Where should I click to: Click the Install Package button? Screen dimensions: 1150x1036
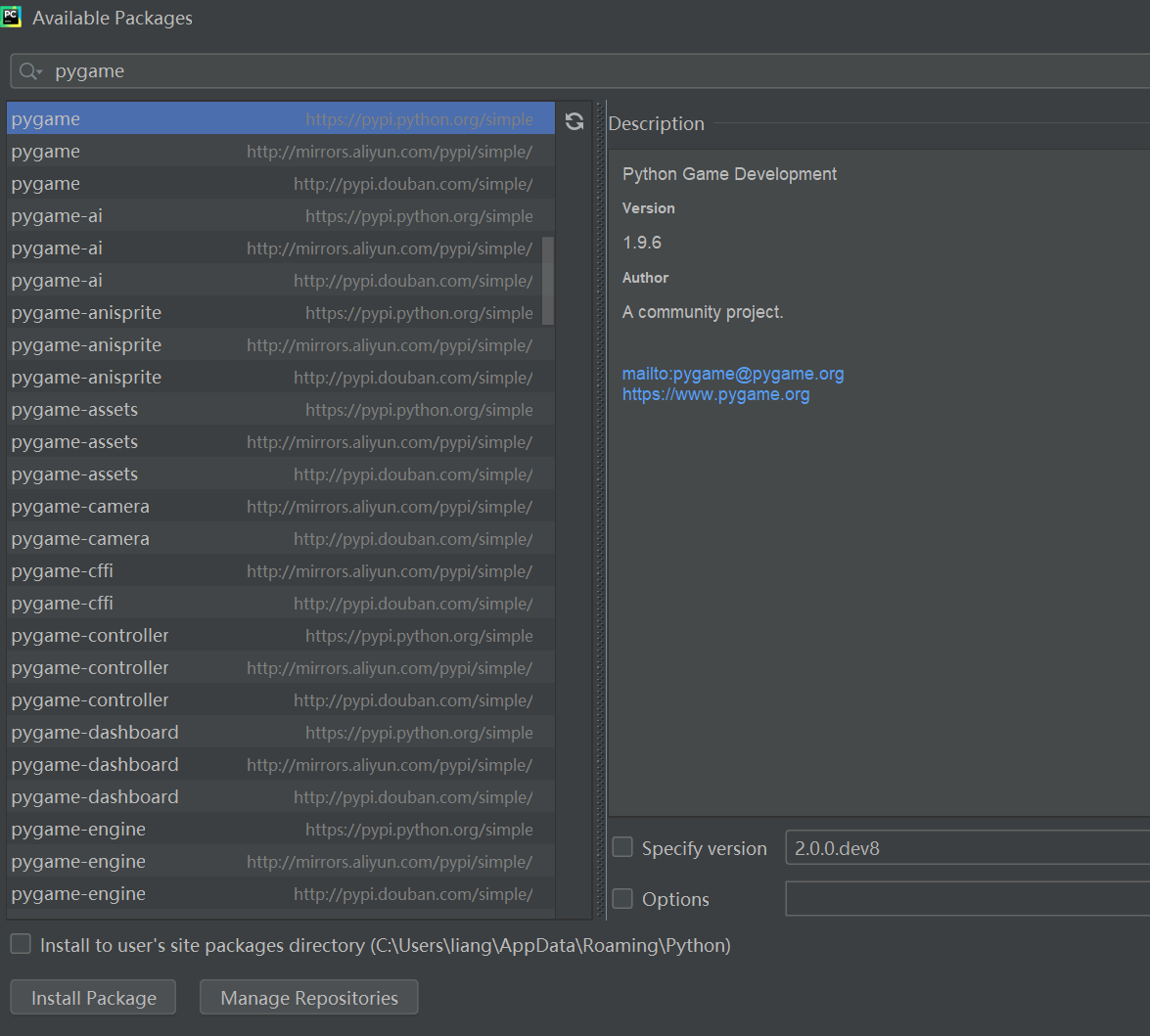93,997
